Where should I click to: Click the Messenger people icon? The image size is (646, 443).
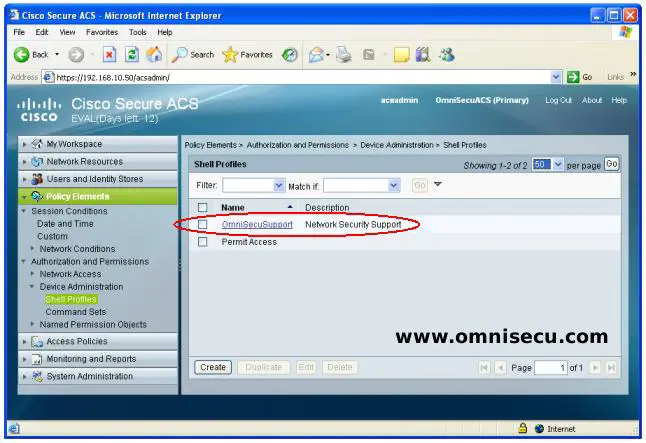click(x=447, y=54)
